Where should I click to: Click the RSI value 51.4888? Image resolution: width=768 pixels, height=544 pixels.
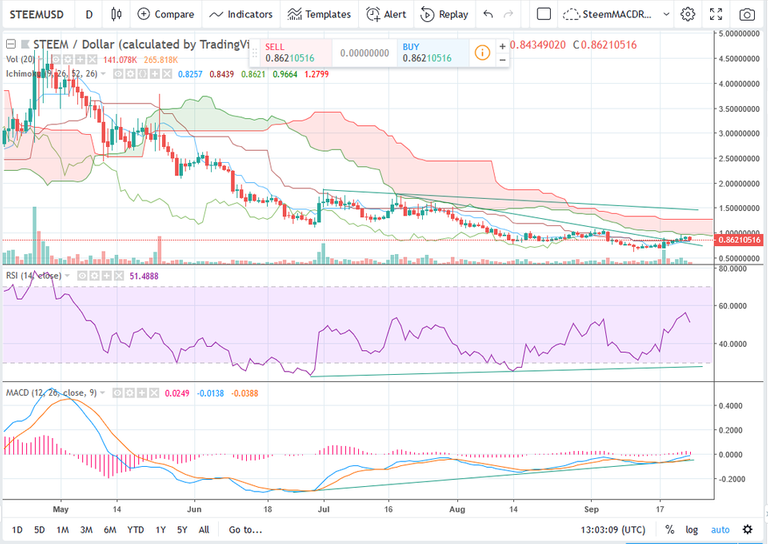[x=144, y=276]
